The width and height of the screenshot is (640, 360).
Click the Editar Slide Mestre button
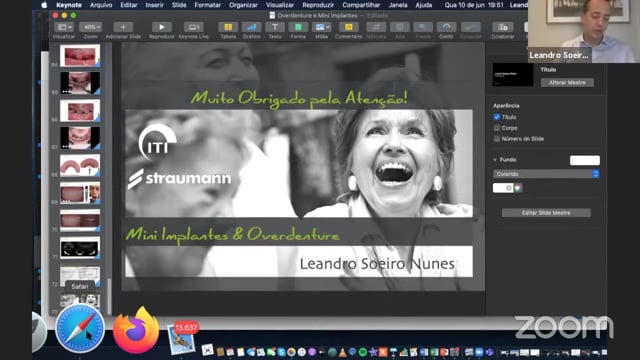[x=546, y=213]
